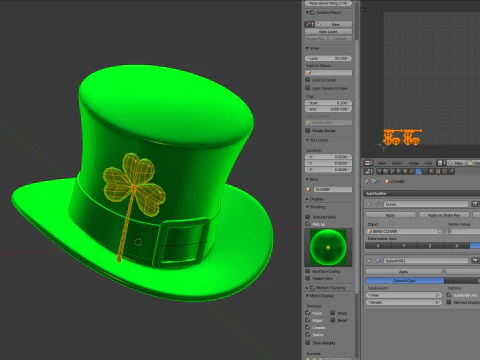Screen dimensions: 480x360
Task: Click the CLOVER object icon in the breadcrumb
Action: (x=387, y=182)
